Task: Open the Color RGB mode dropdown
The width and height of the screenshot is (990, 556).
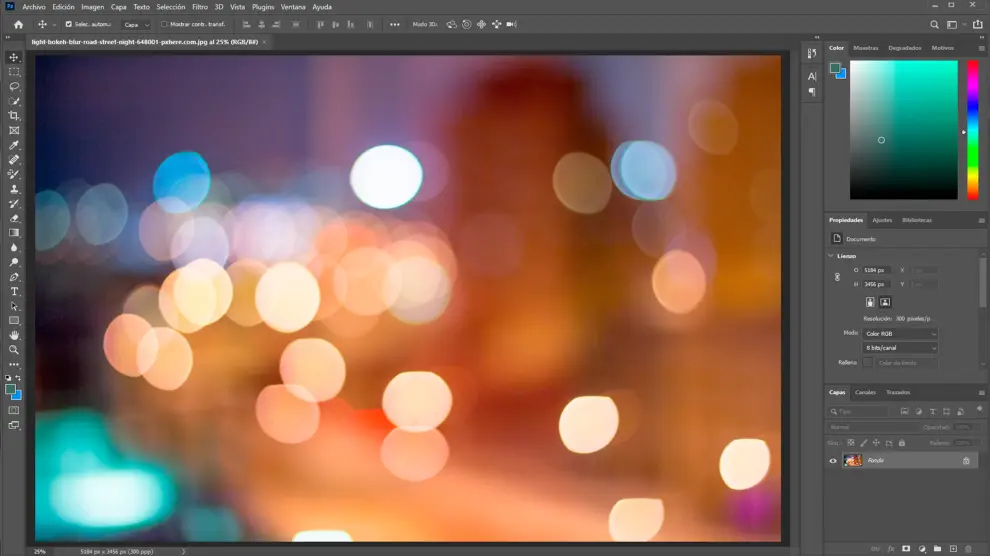Action: click(x=900, y=334)
